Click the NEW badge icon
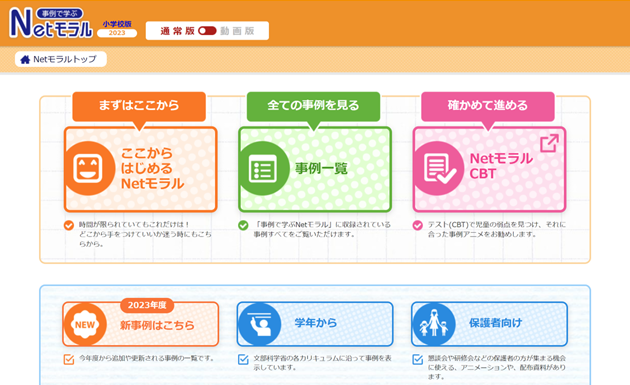 [85, 324]
